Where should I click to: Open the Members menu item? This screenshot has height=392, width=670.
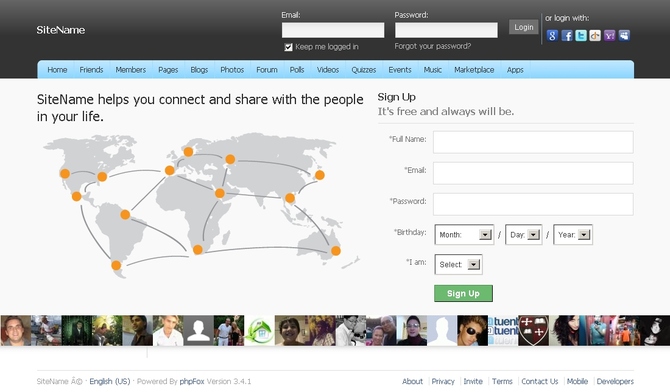click(x=130, y=70)
